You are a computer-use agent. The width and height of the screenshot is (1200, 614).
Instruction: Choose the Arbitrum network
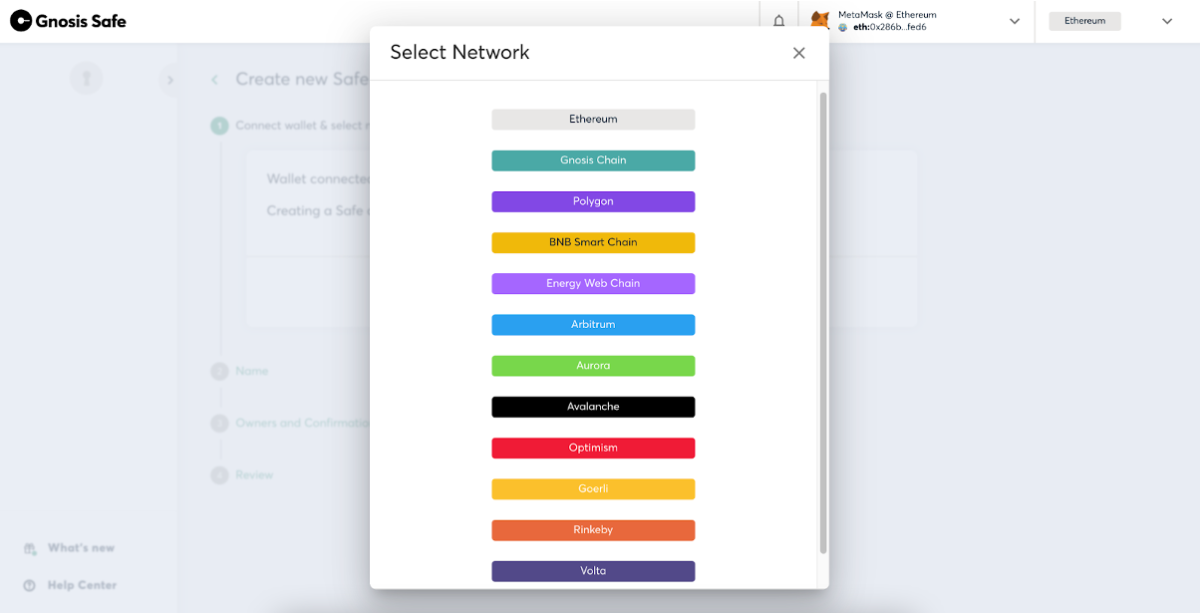[593, 324]
